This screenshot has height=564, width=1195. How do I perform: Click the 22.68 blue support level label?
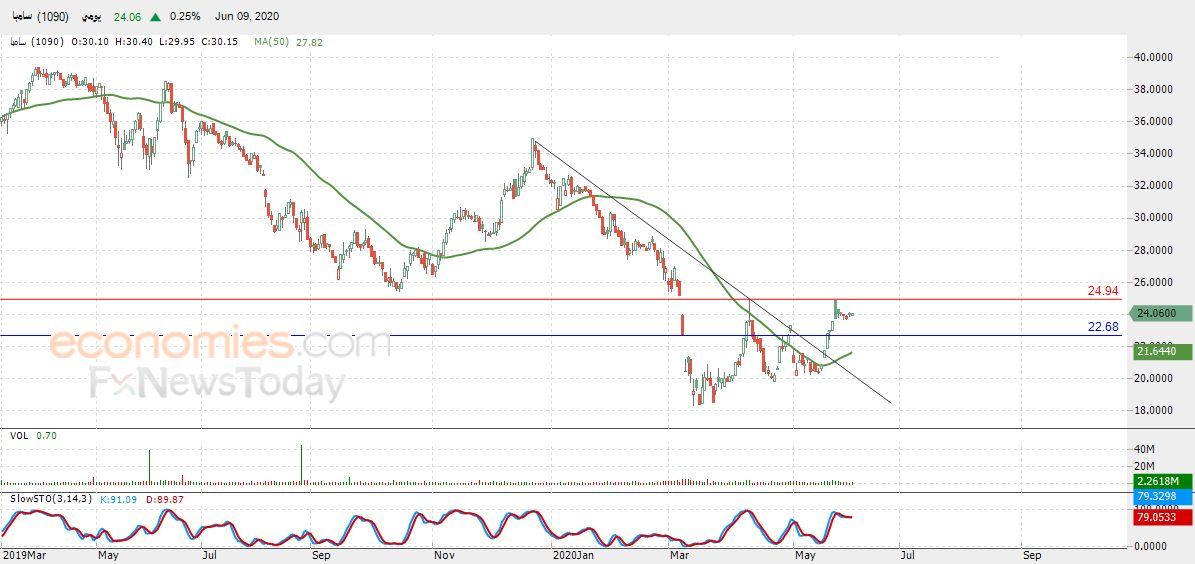point(1103,327)
